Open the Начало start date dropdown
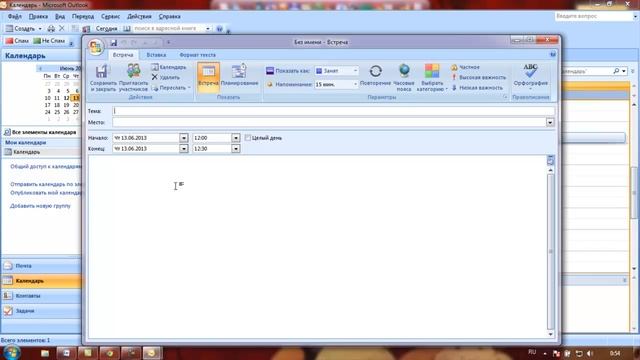 [184, 138]
